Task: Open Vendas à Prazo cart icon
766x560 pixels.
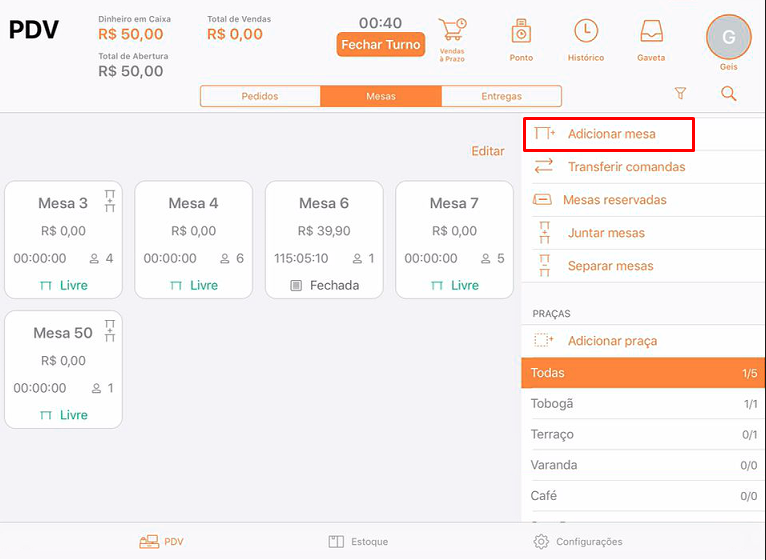Action: 452,30
